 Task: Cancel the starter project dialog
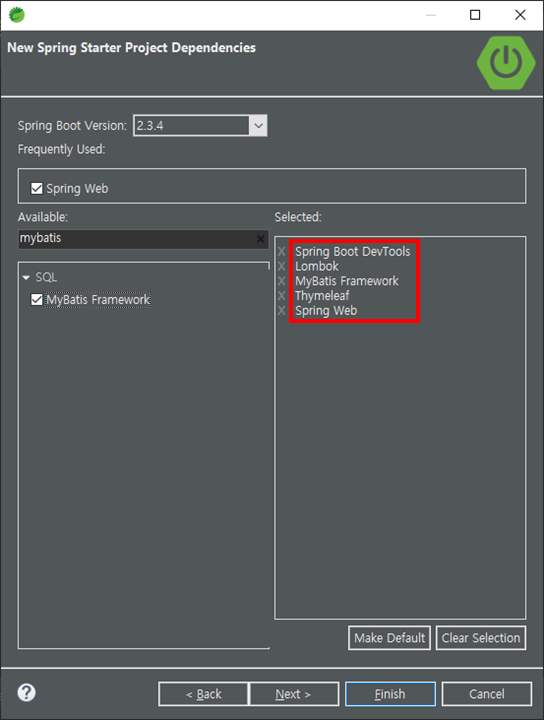click(x=487, y=694)
